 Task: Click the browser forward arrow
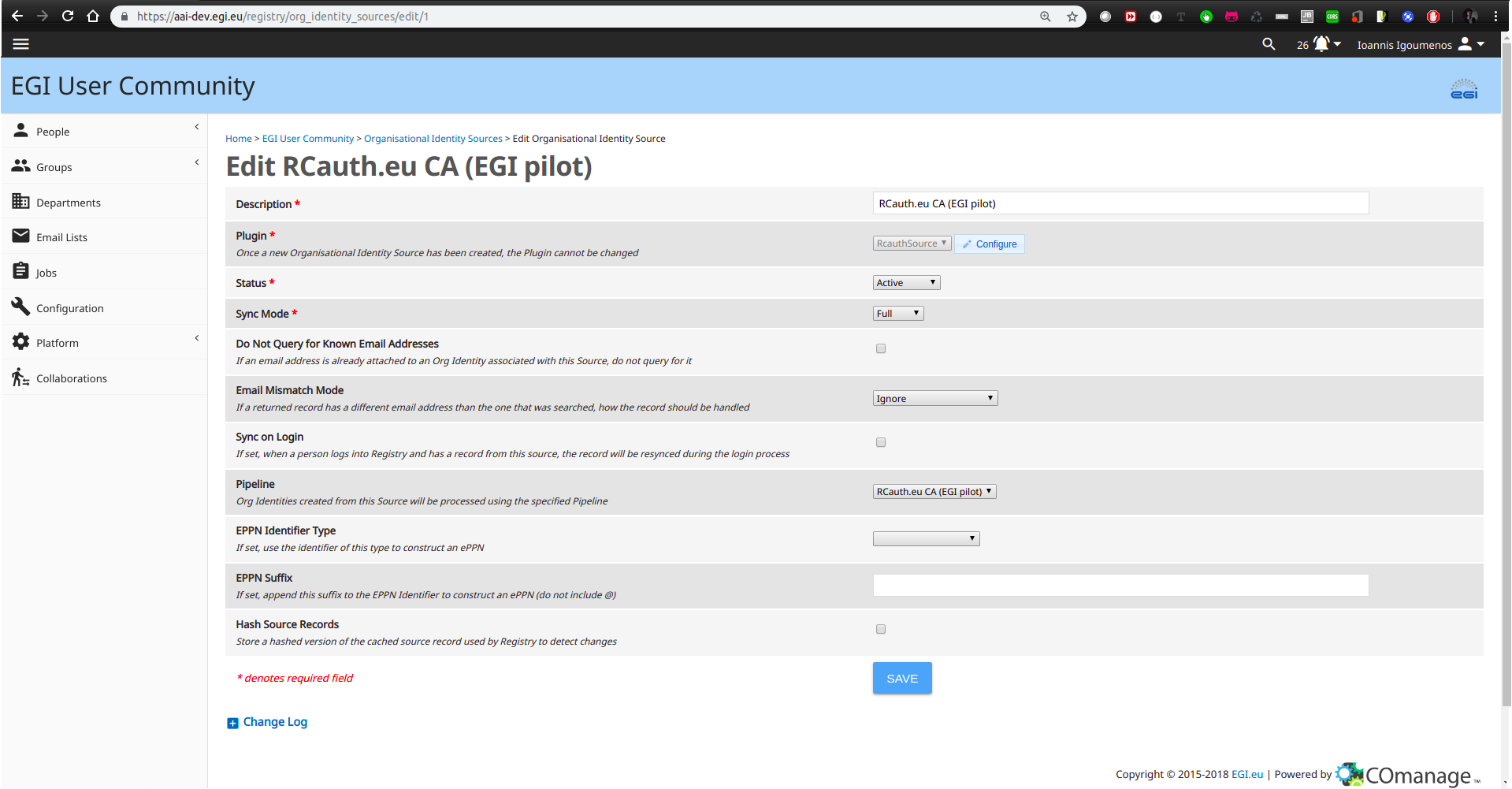43,16
